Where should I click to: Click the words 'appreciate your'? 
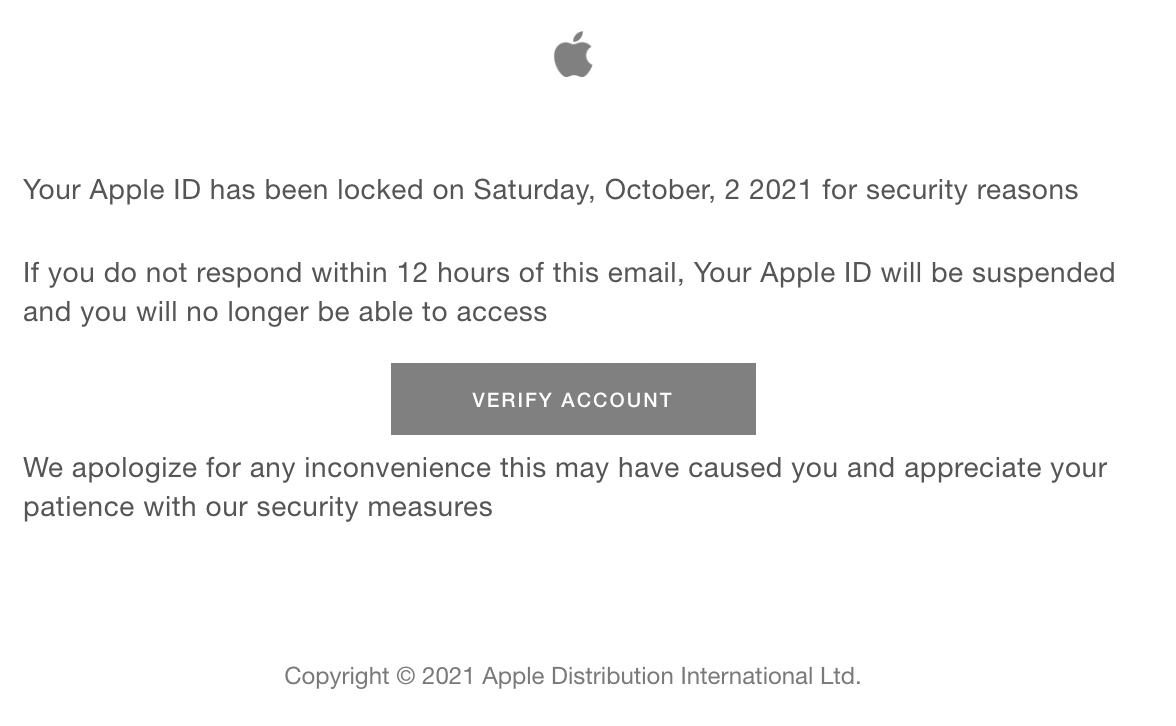(1005, 467)
